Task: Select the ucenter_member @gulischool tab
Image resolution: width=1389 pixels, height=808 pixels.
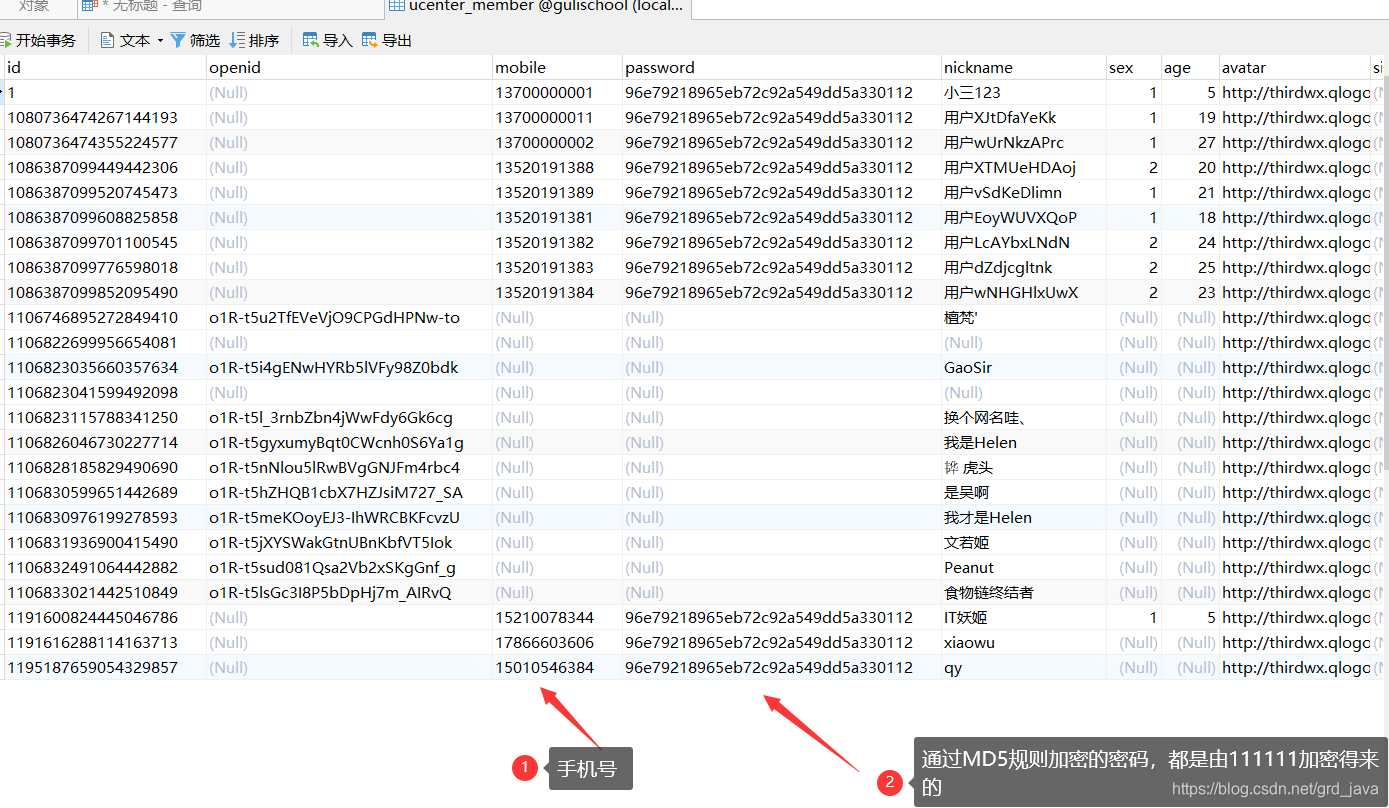Action: 537,7
